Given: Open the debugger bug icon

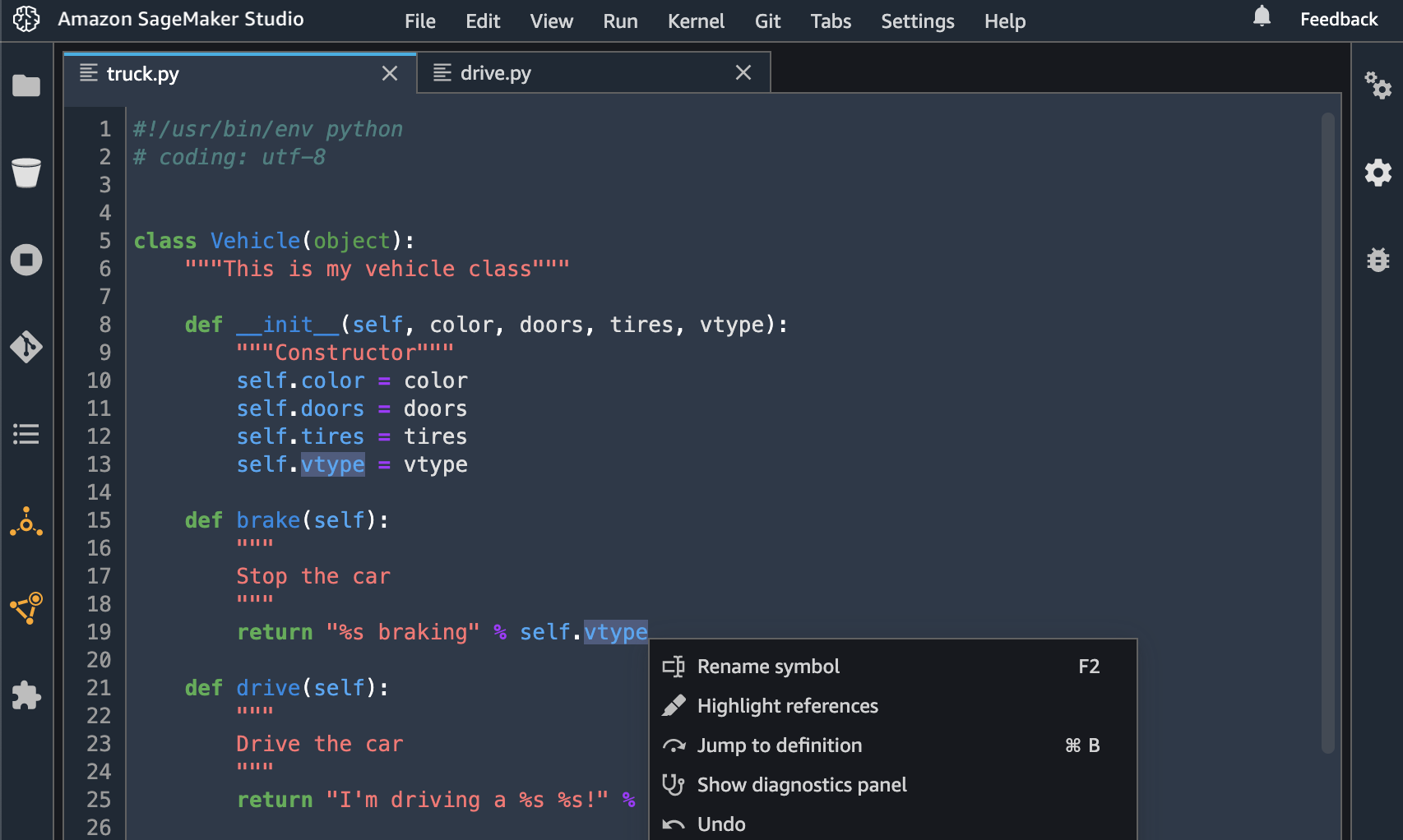Looking at the screenshot, I should point(1378,260).
